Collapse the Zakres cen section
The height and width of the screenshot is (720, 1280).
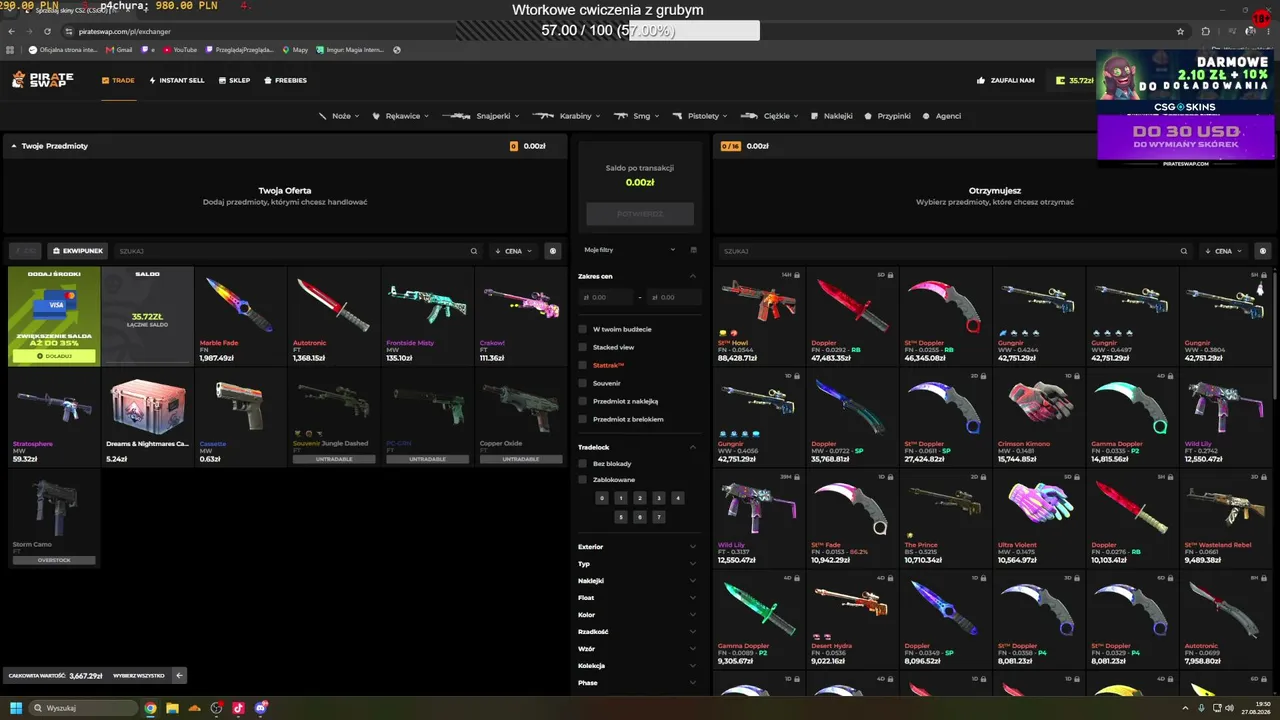pos(693,276)
